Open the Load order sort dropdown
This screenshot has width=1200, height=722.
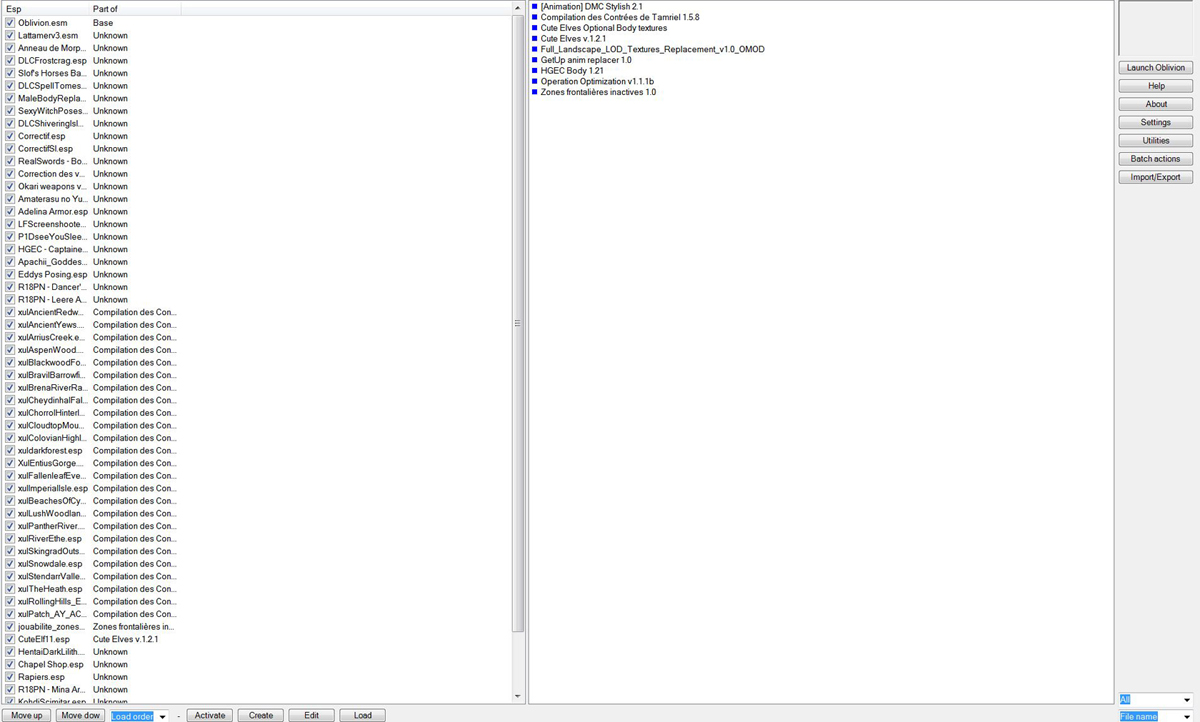(x=162, y=716)
